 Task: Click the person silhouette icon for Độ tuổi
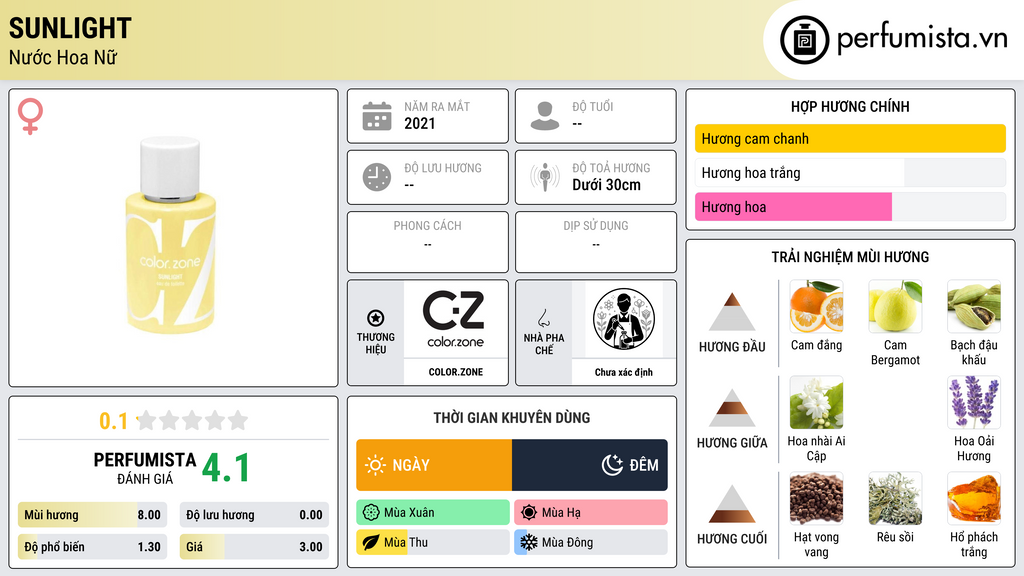pyautogui.click(x=545, y=116)
